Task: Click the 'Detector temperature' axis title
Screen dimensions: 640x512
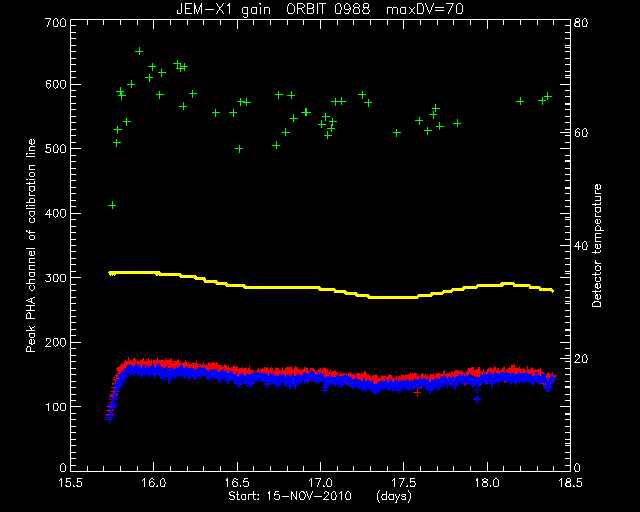Action: [597, 245]
